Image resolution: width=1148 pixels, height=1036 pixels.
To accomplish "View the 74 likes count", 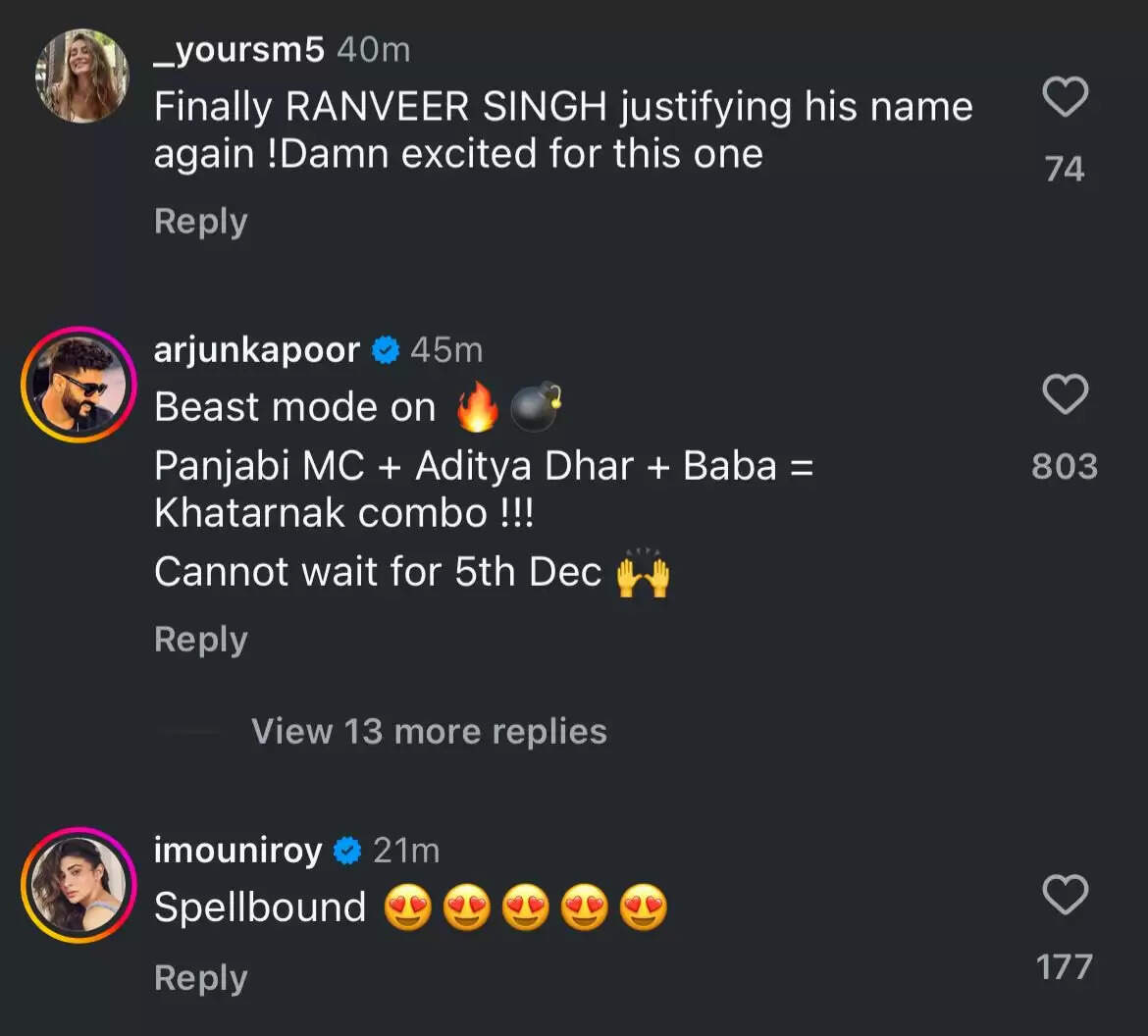I will (x=1065, y=170).
